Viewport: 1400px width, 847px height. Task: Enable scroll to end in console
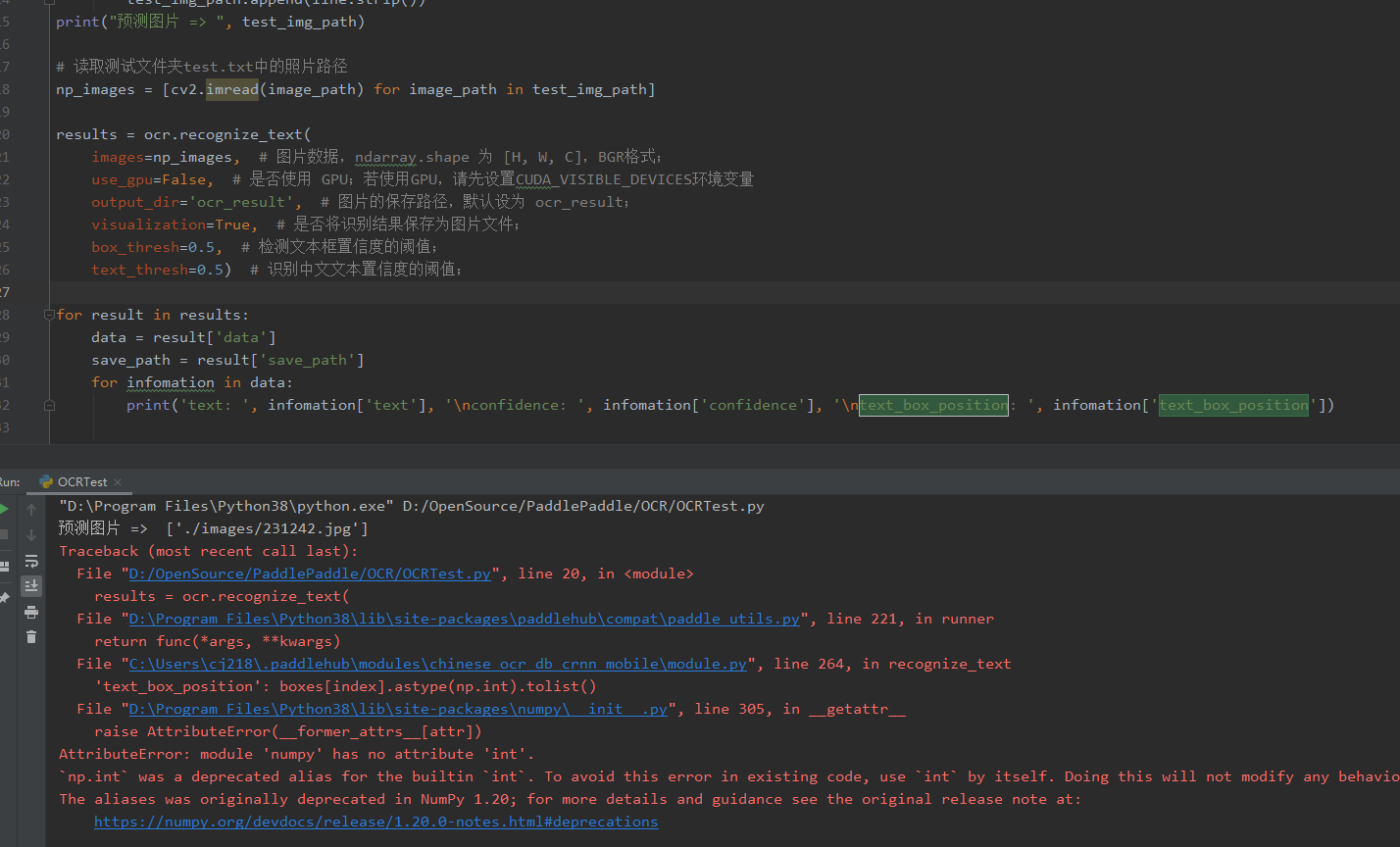click(31, 585)
